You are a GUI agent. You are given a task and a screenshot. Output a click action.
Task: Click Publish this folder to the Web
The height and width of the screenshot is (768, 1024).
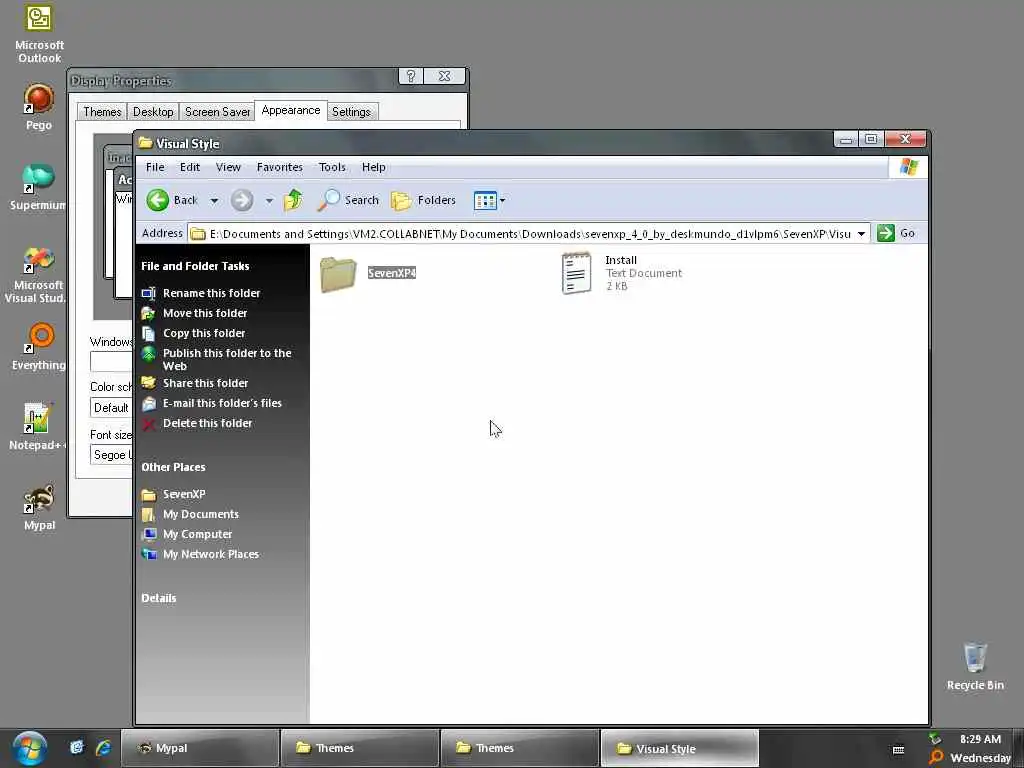(x=227, y=359)
